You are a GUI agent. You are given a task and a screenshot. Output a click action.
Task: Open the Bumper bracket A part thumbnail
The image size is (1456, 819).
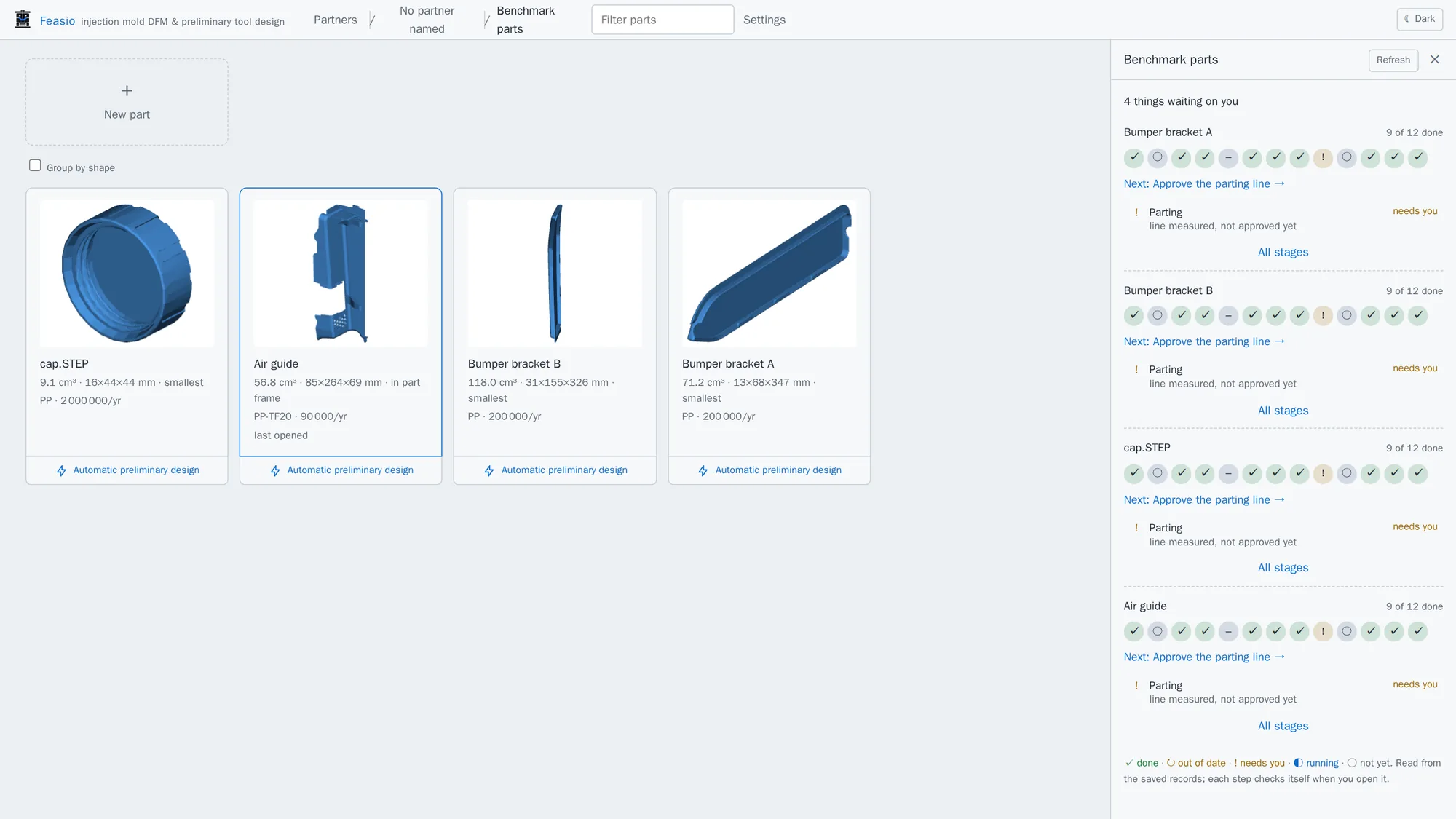click(x=769, y=273)
